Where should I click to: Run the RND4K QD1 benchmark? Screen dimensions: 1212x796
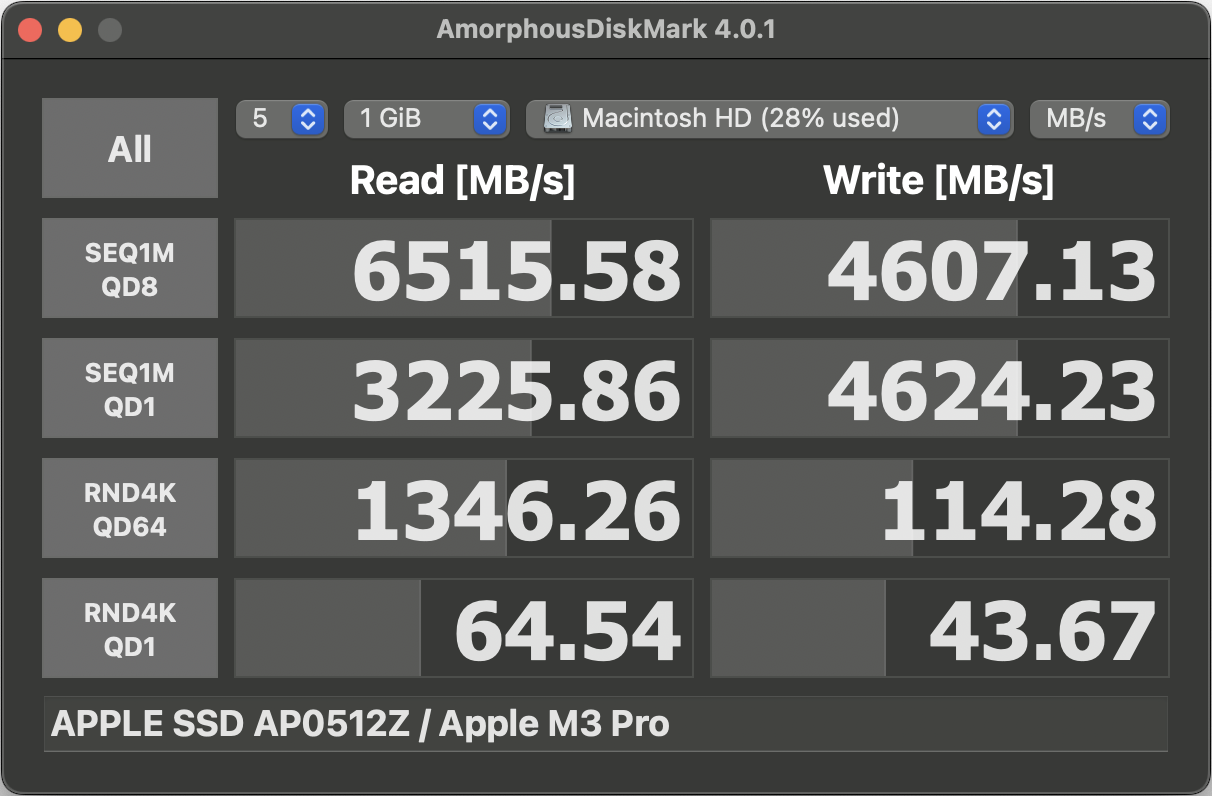[x=130, y=628]
